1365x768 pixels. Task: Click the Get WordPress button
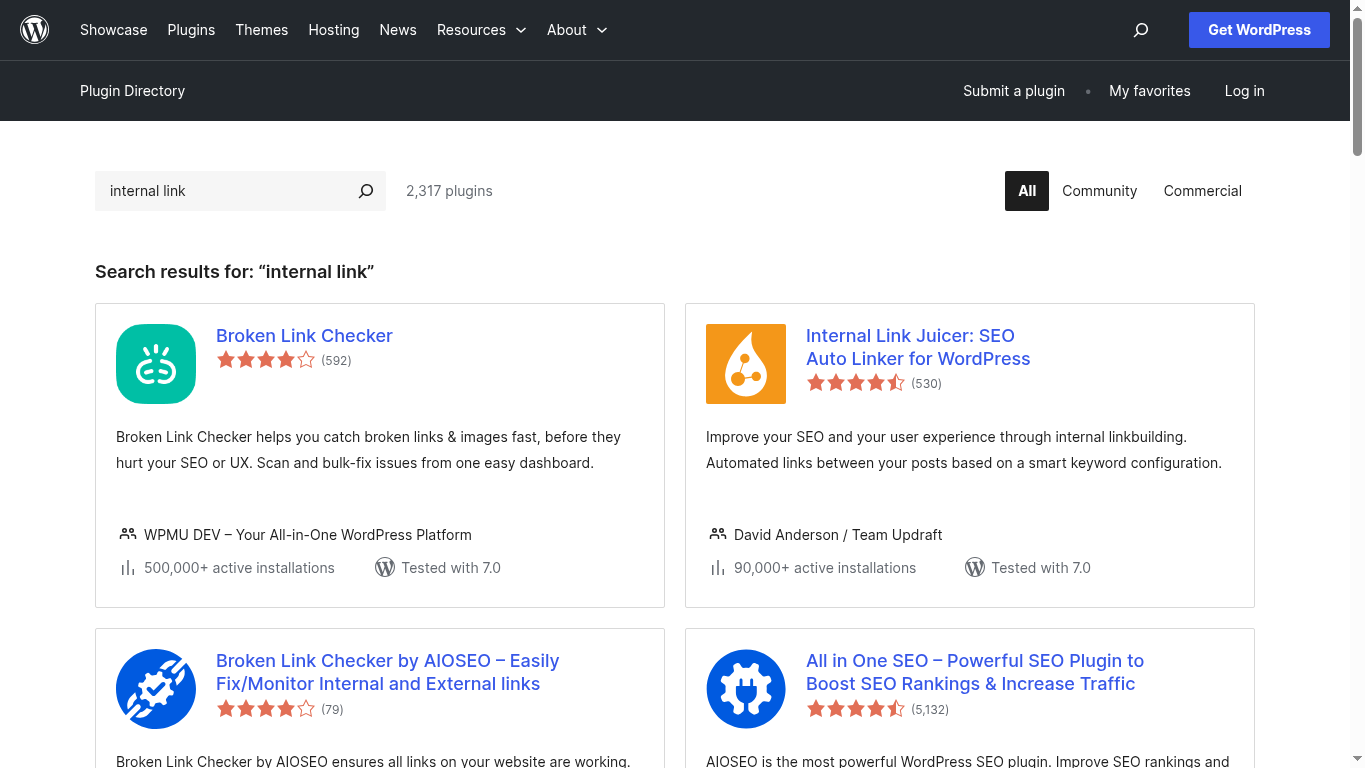1259,30
